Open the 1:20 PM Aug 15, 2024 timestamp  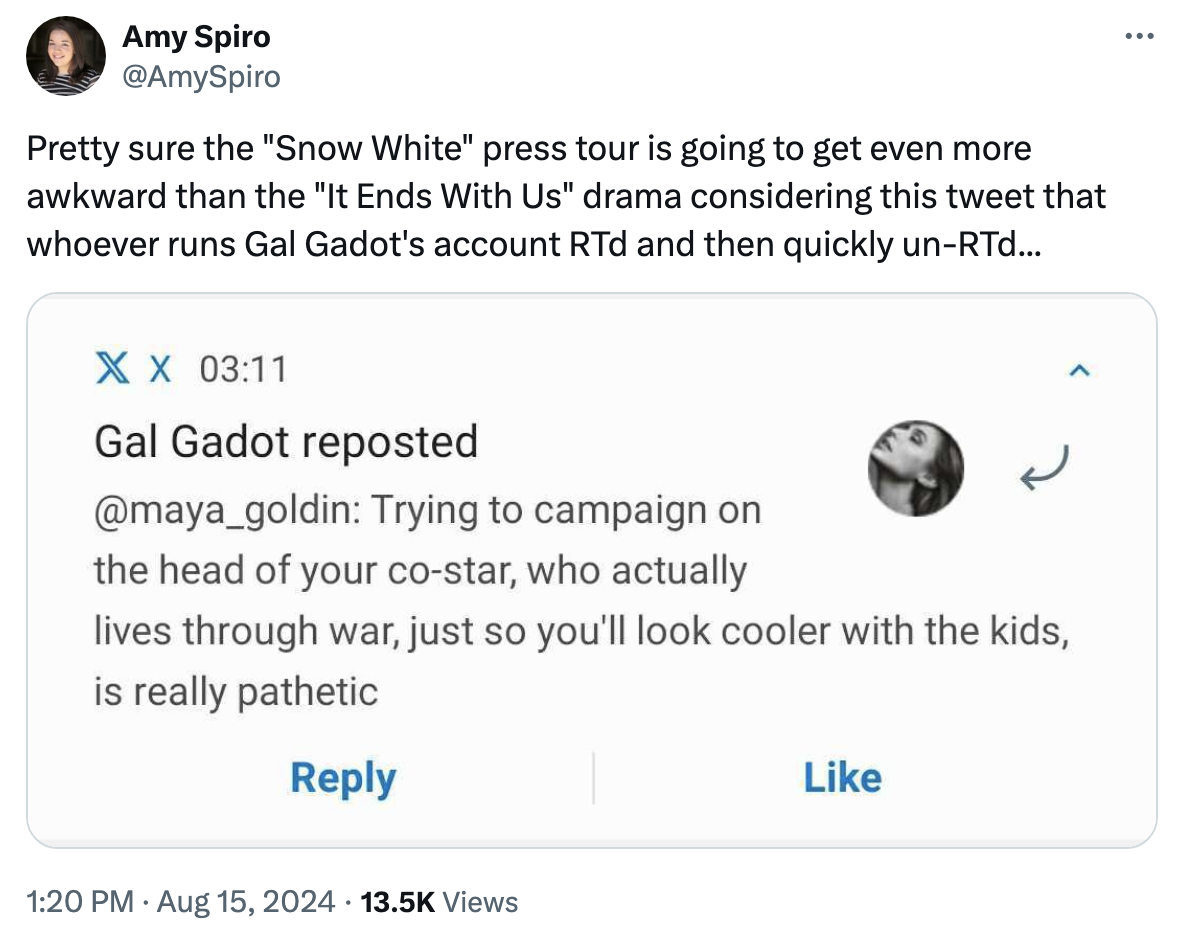180,902
